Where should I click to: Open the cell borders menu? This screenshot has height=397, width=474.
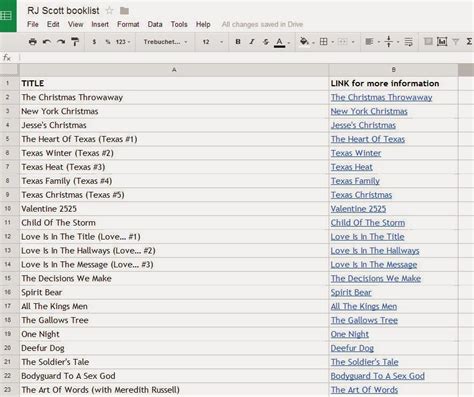pyautogui.click(x=326, y=42)
